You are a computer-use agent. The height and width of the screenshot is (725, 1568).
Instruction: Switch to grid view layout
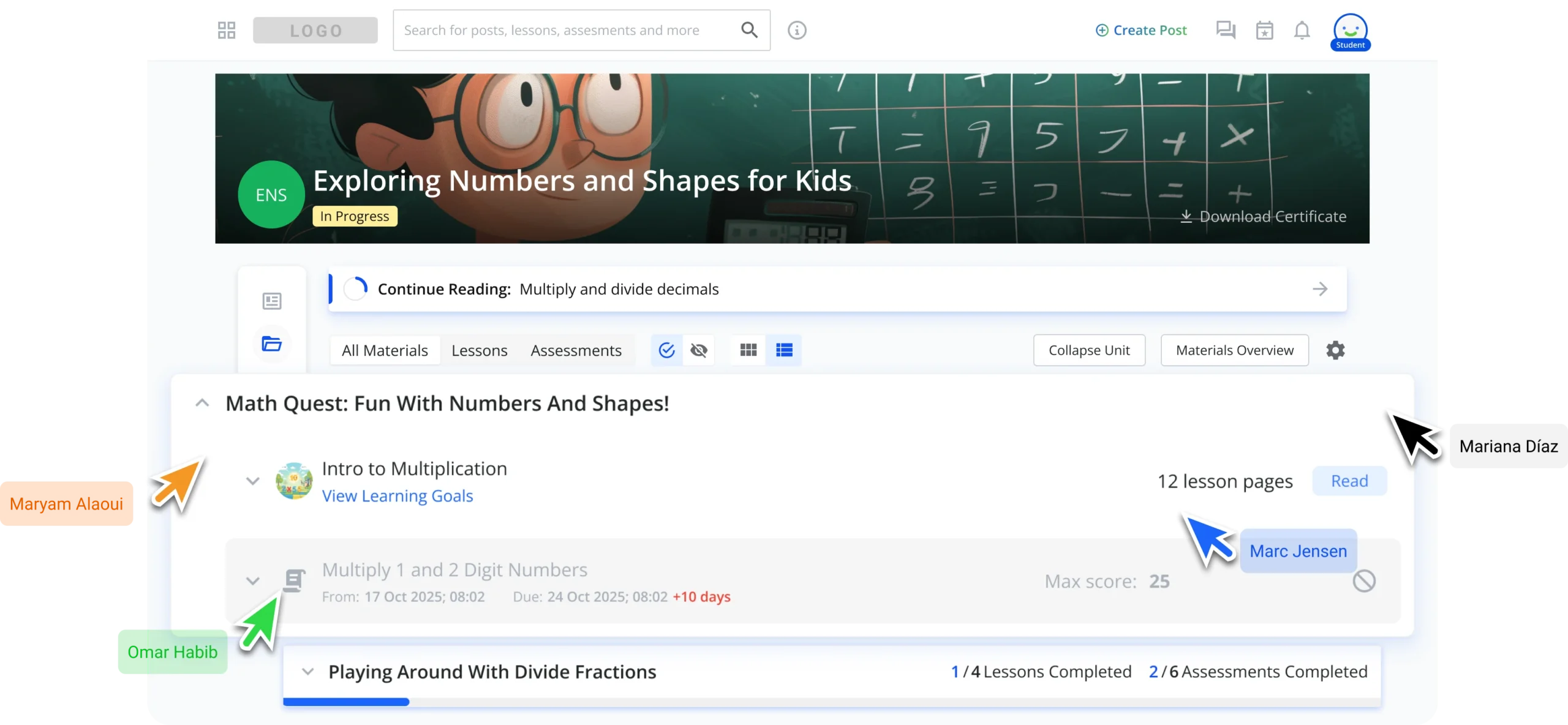(748, 350)
